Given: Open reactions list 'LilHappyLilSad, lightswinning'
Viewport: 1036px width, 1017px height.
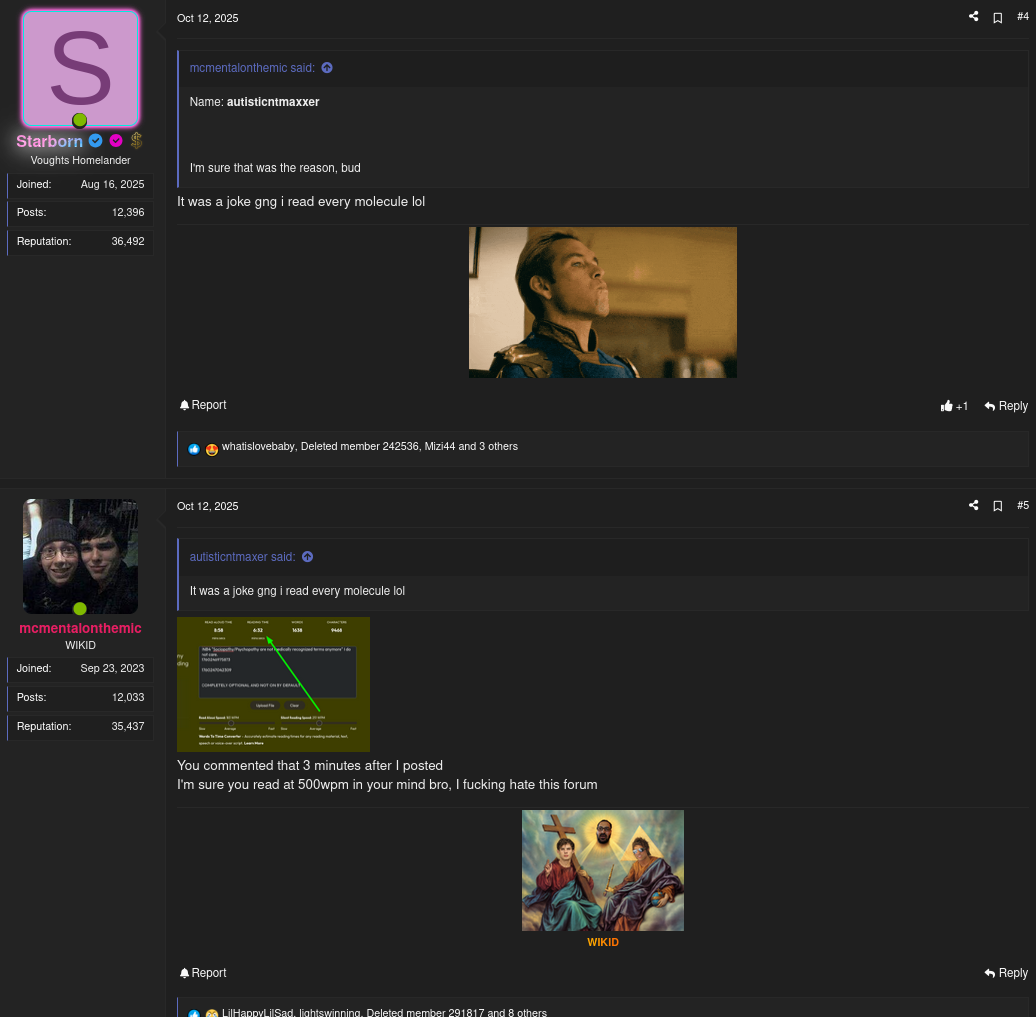Looking at the screenshot, I should click(384, 1012).
